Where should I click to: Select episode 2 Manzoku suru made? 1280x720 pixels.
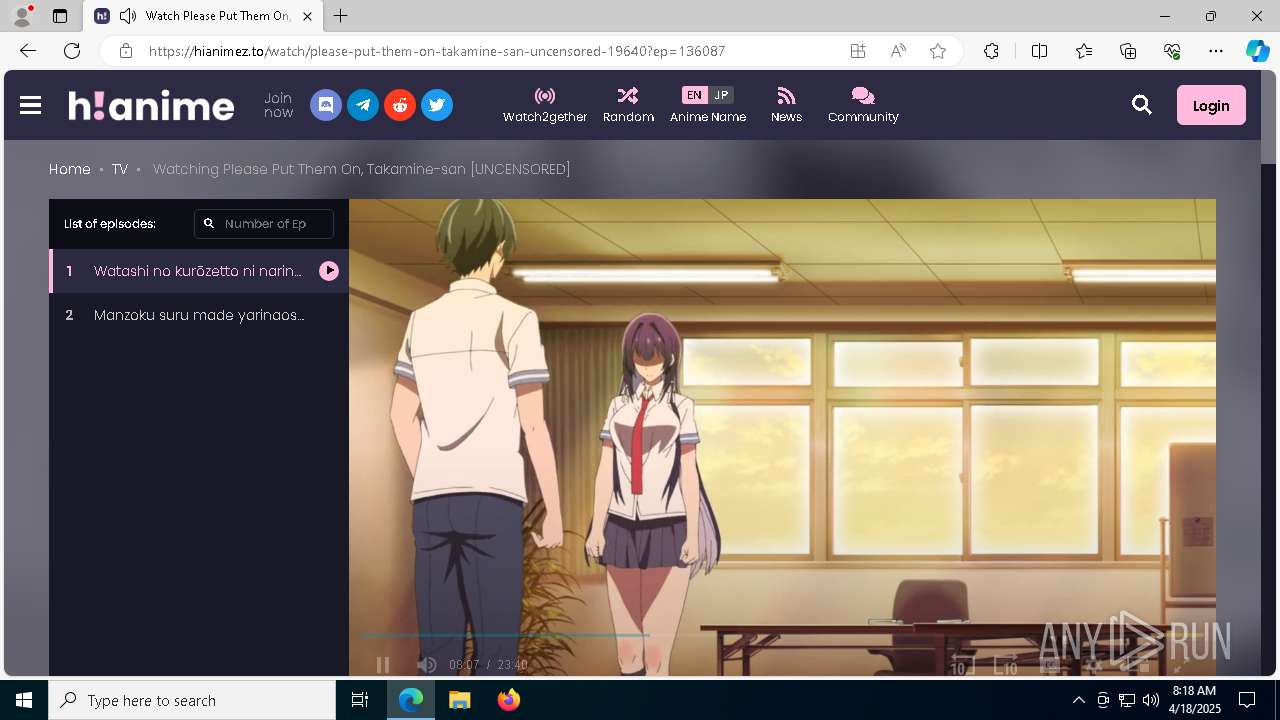(x=199, y=315)
